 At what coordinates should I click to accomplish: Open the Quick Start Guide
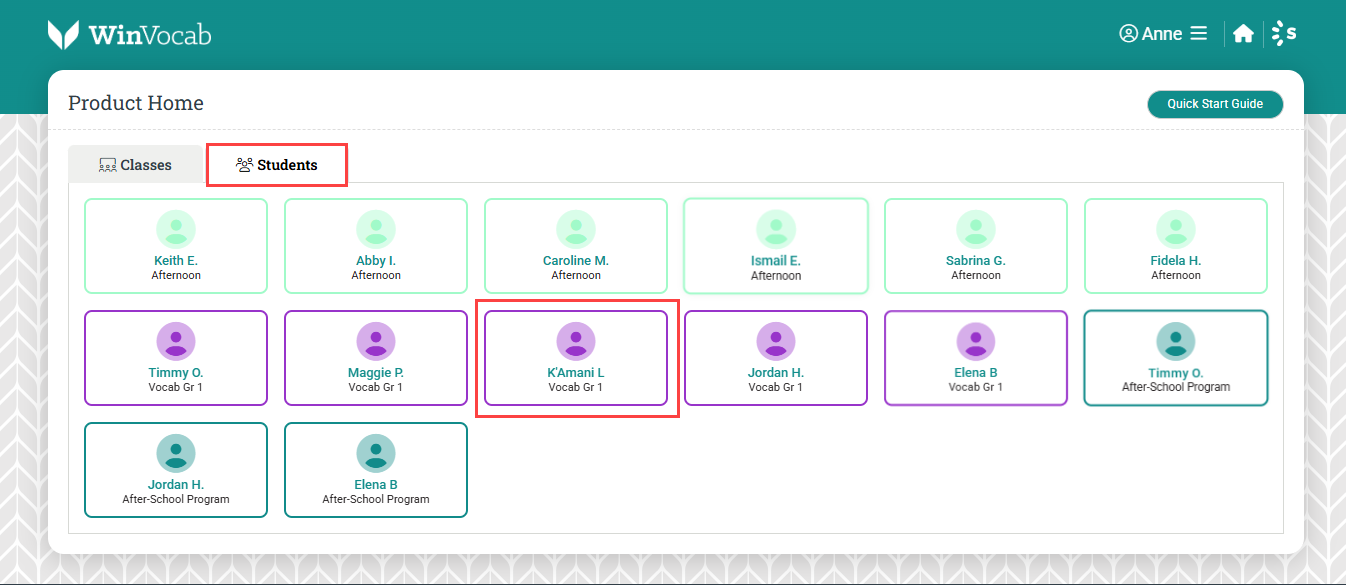[1215, 104]
